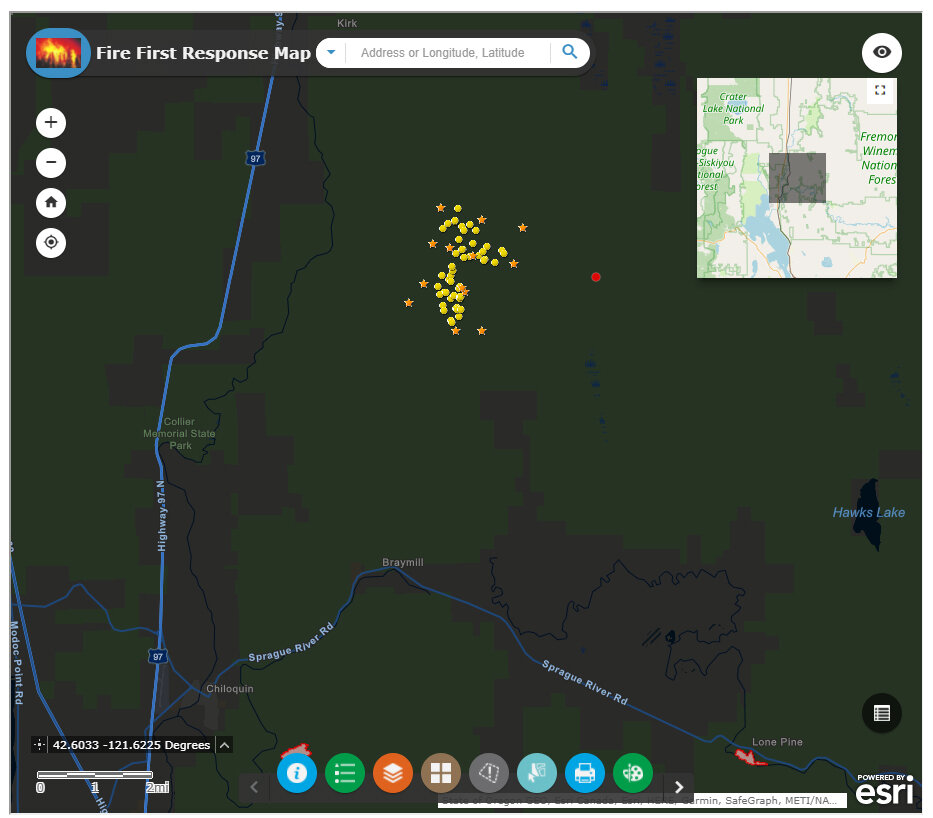The image size is (933, 818).
Task: Open the map information widget
Action: click(x=297, y=773)
